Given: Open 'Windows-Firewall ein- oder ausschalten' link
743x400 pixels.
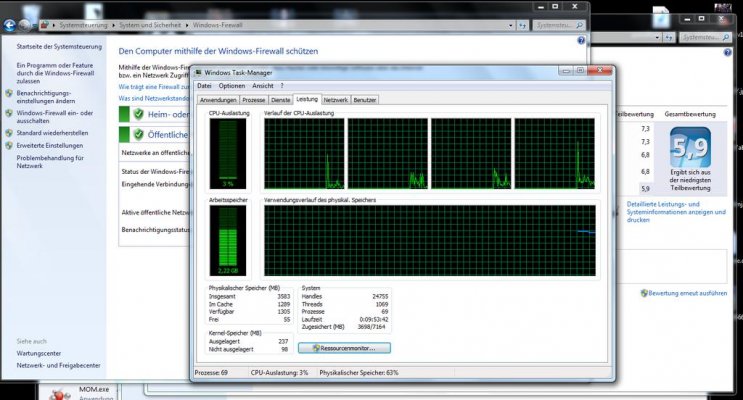Looking at the screenshot, I should (54, 117).
